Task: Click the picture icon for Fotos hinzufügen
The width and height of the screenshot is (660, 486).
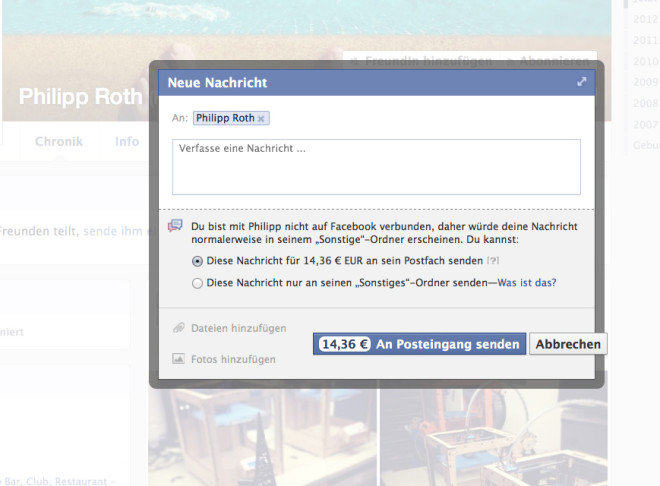Action: (x=178, y=359)
